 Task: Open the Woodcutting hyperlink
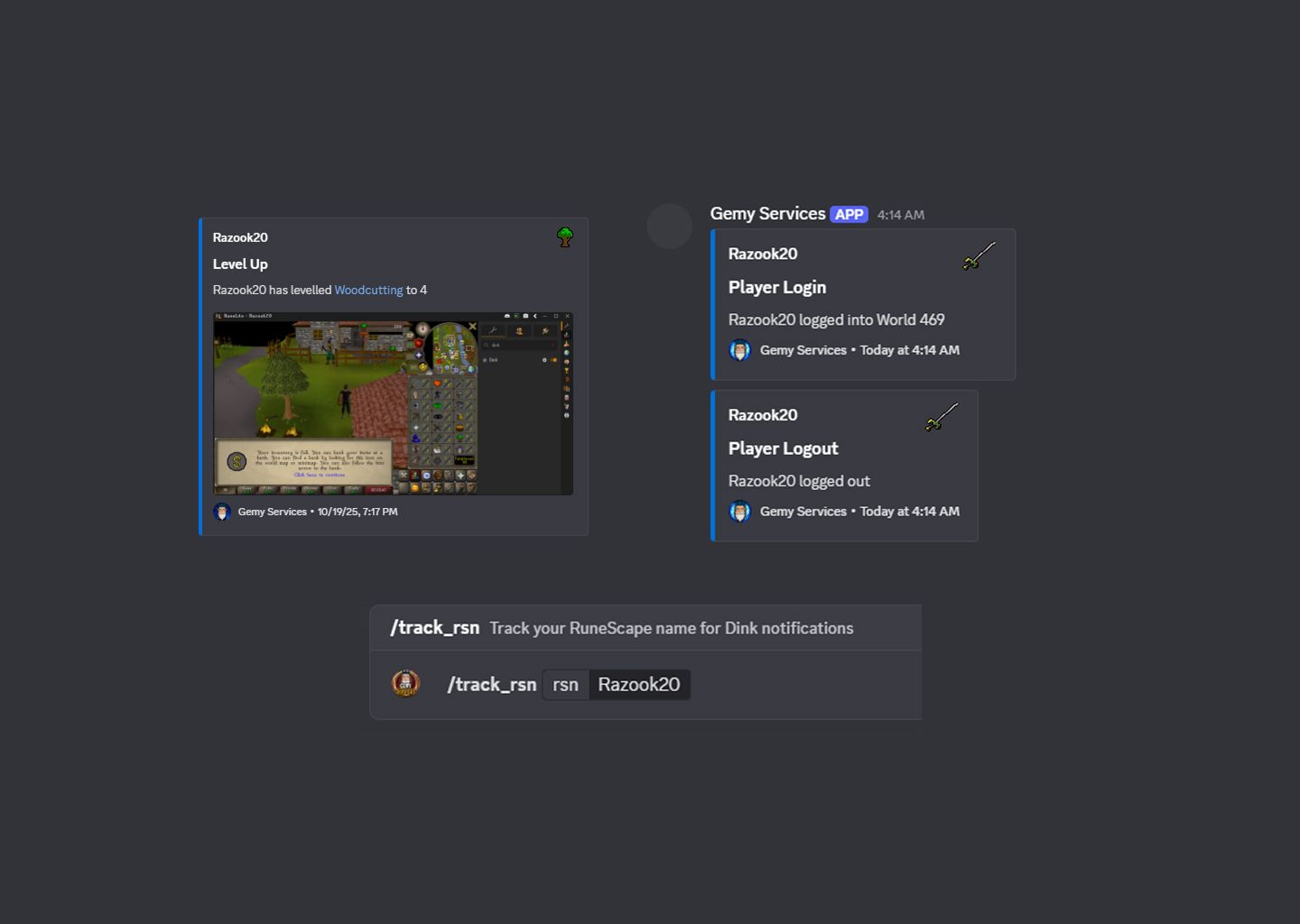368,290
